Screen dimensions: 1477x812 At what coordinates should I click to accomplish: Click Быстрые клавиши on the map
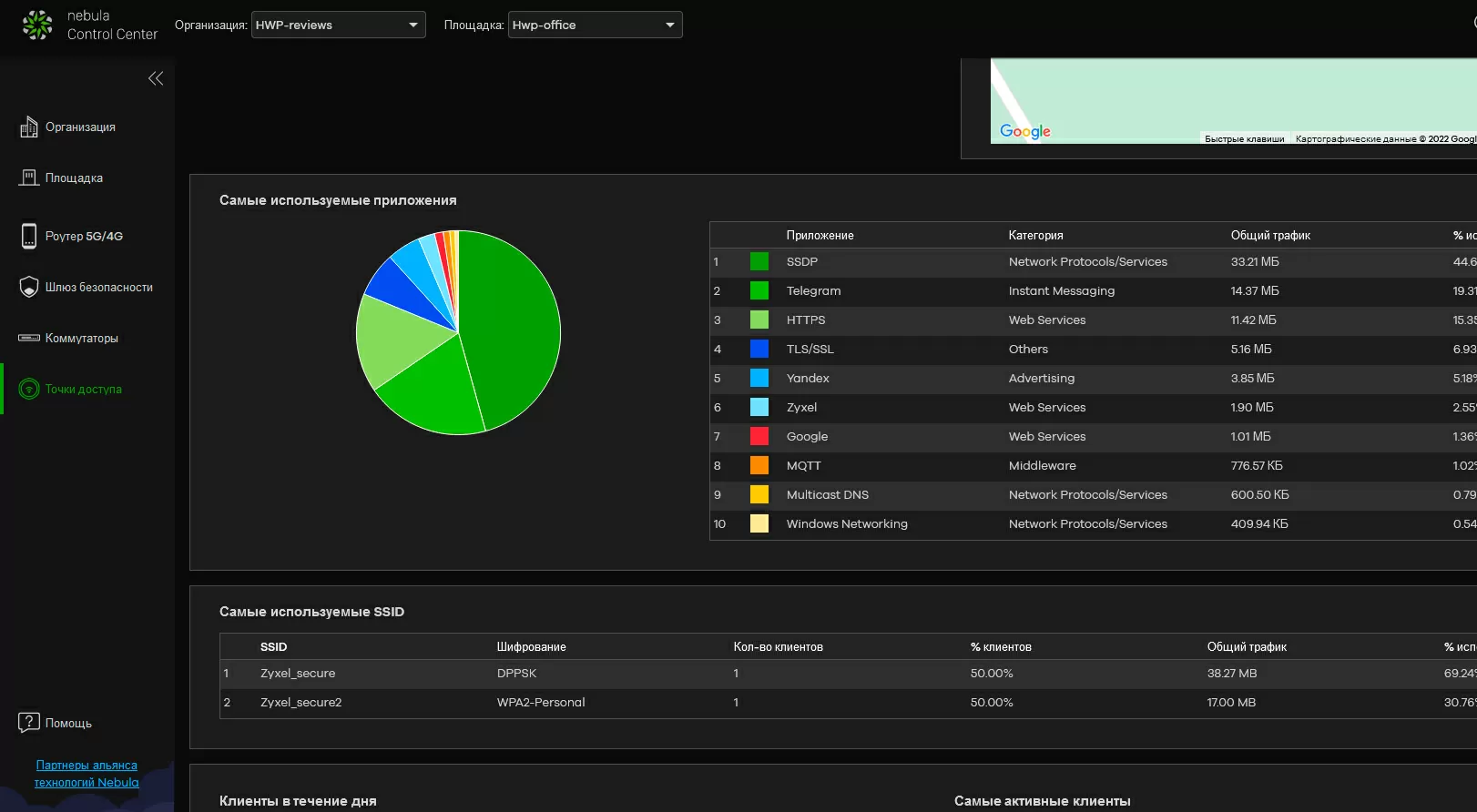coord(1244,138)
